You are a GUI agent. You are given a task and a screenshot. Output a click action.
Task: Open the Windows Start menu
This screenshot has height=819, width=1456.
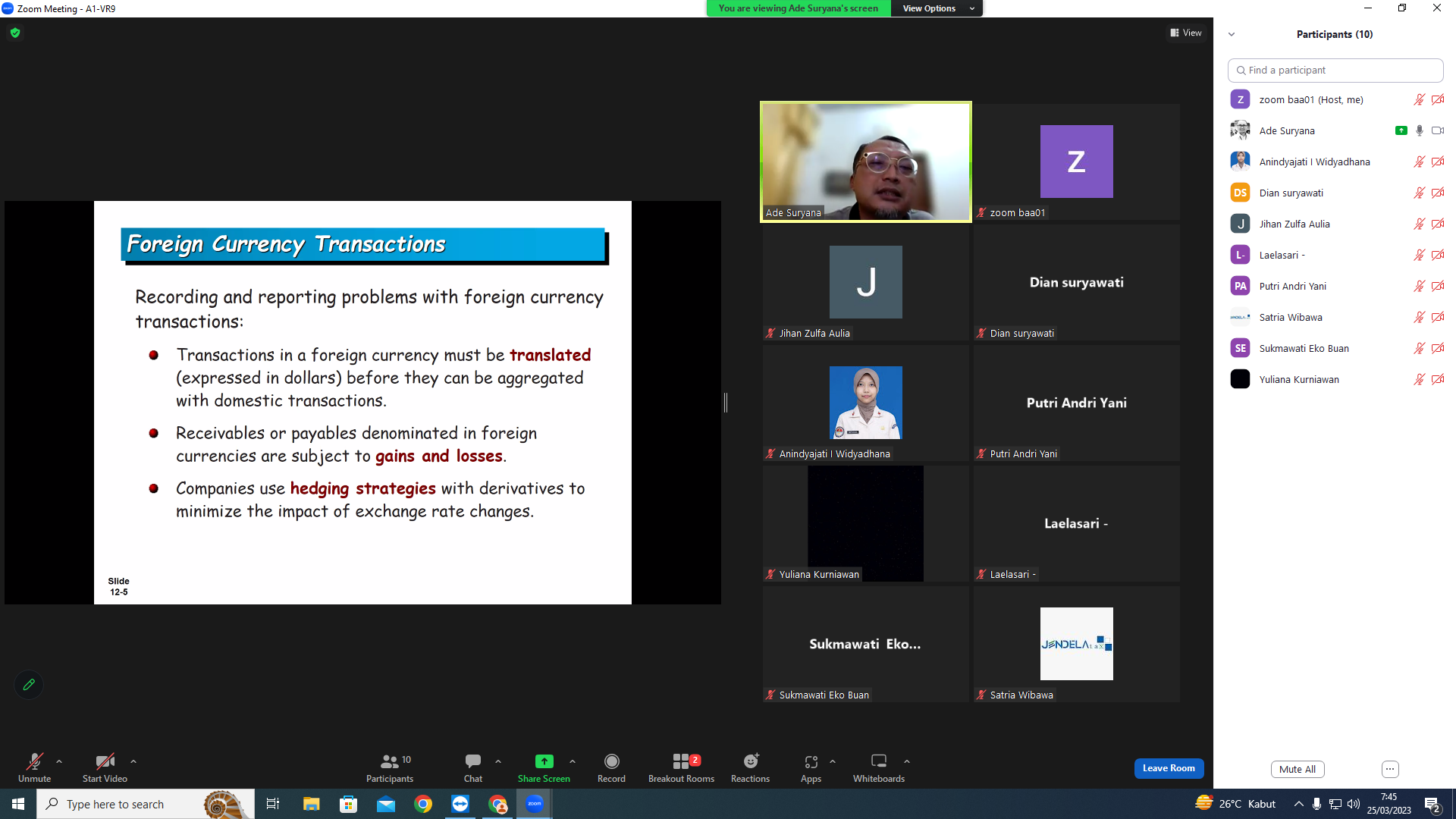click(18, 804)
